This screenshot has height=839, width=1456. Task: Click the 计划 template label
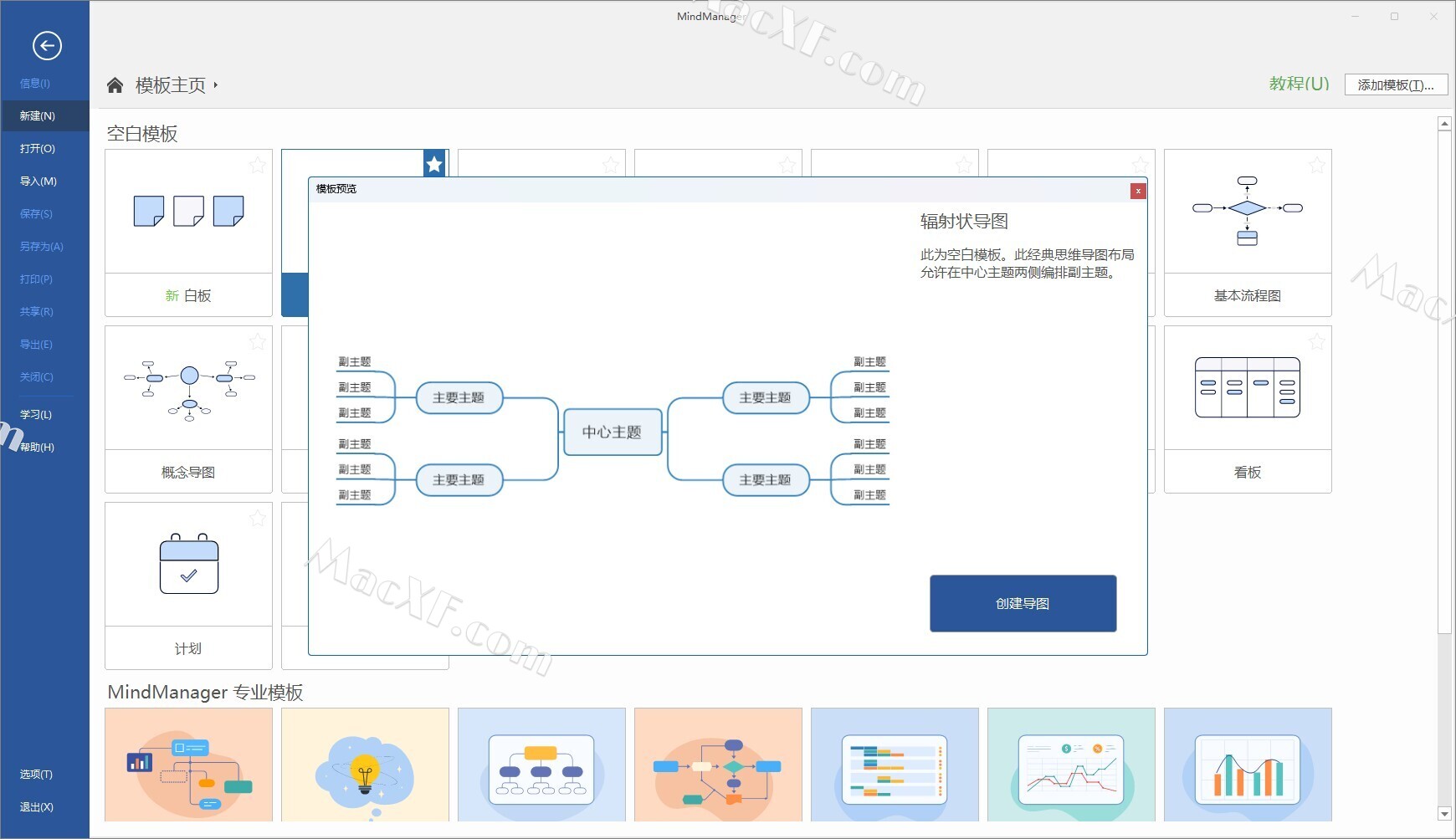188,648
